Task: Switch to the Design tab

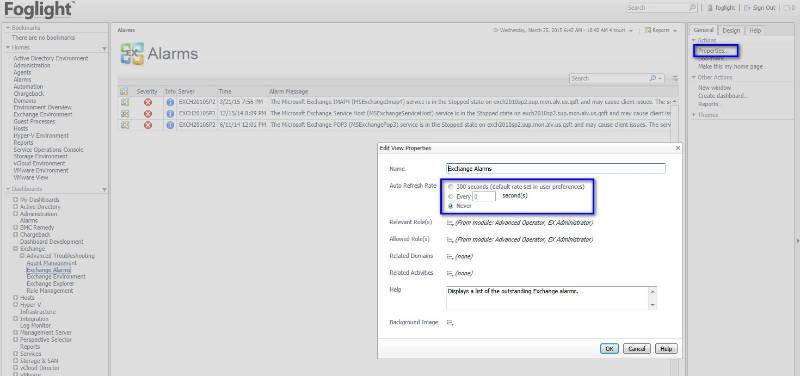Action: (x=731, y=31)
